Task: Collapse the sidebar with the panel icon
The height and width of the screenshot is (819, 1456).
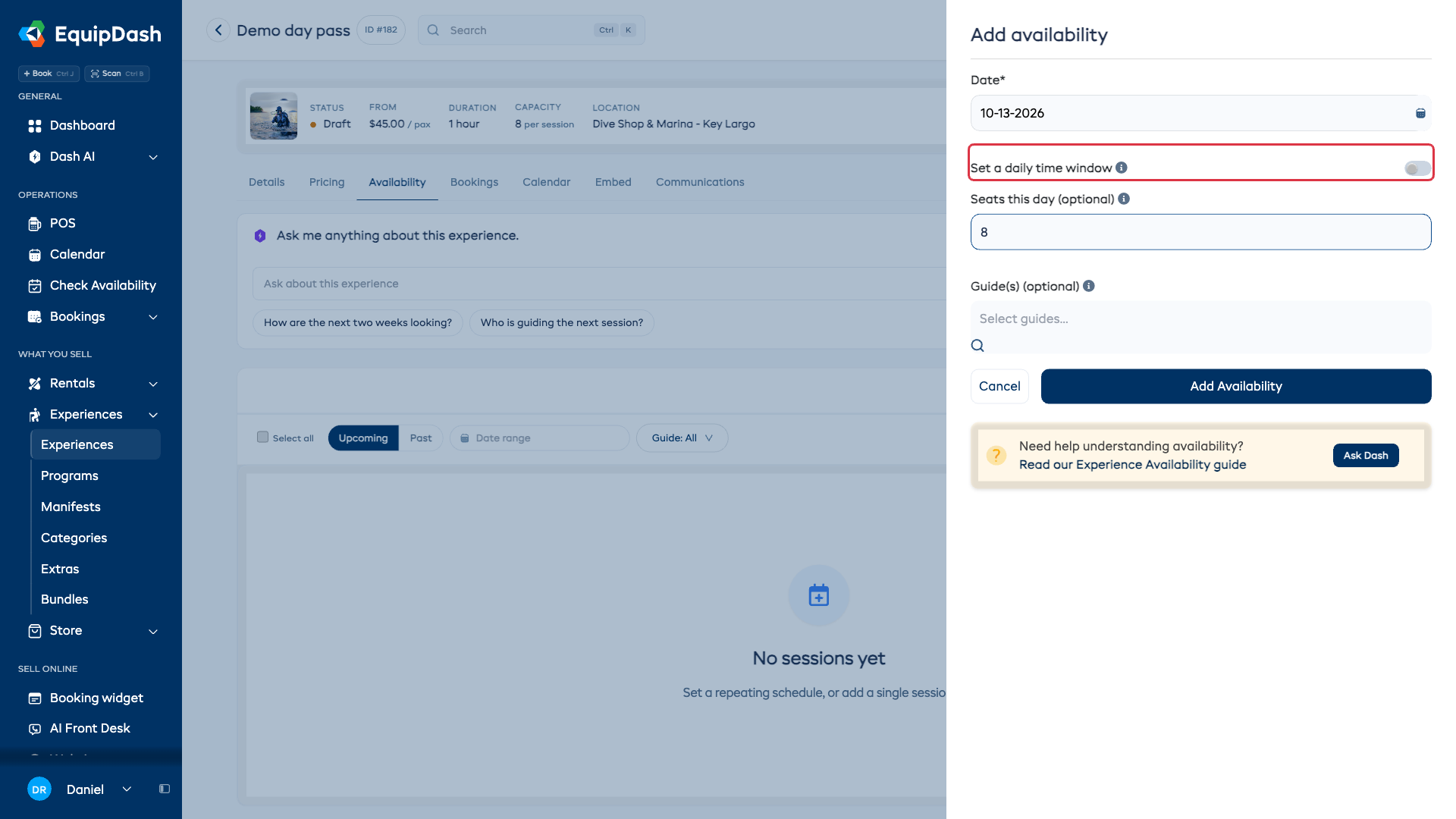Action: click(x=165, y=789)
